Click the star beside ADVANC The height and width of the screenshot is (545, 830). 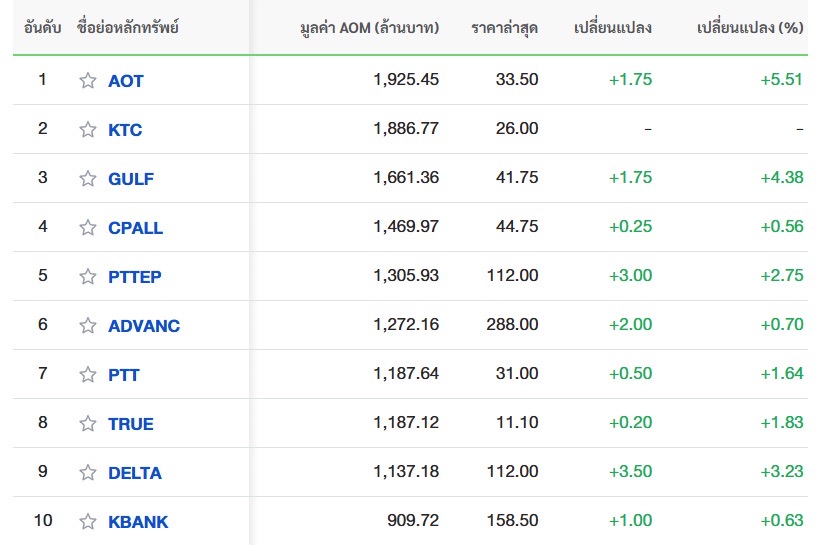point(88,325)
